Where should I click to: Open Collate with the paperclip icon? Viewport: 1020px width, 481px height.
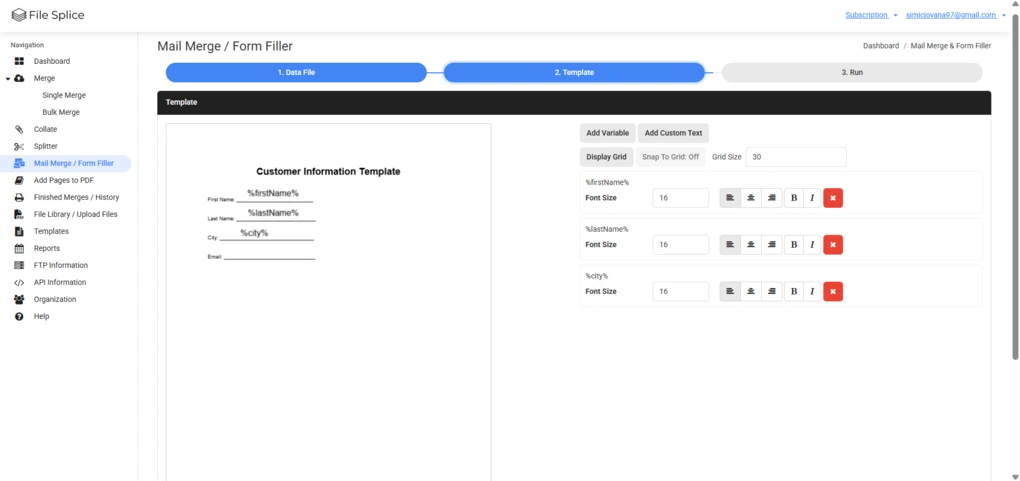pos(45,130)
